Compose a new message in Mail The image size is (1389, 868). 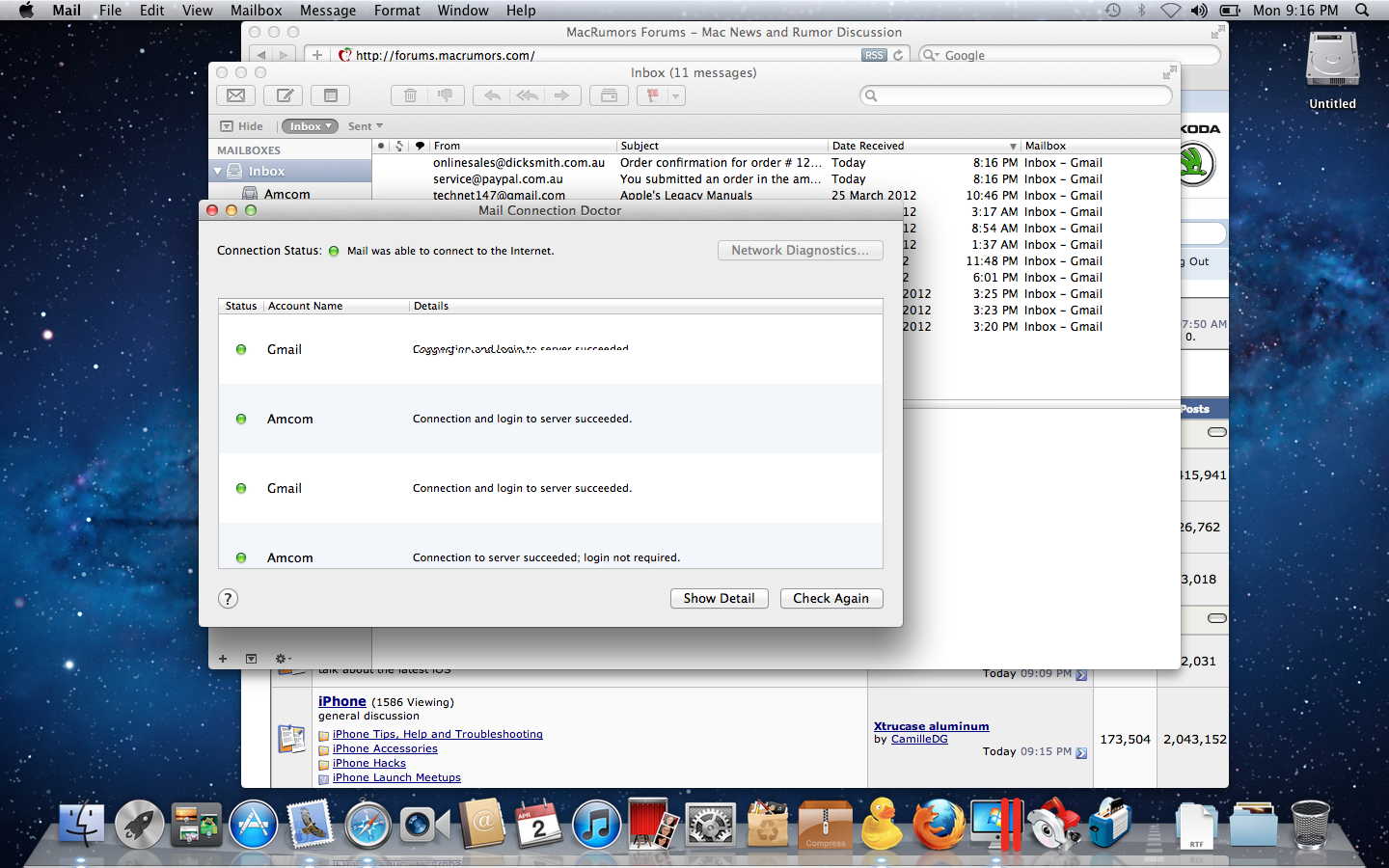285,95
